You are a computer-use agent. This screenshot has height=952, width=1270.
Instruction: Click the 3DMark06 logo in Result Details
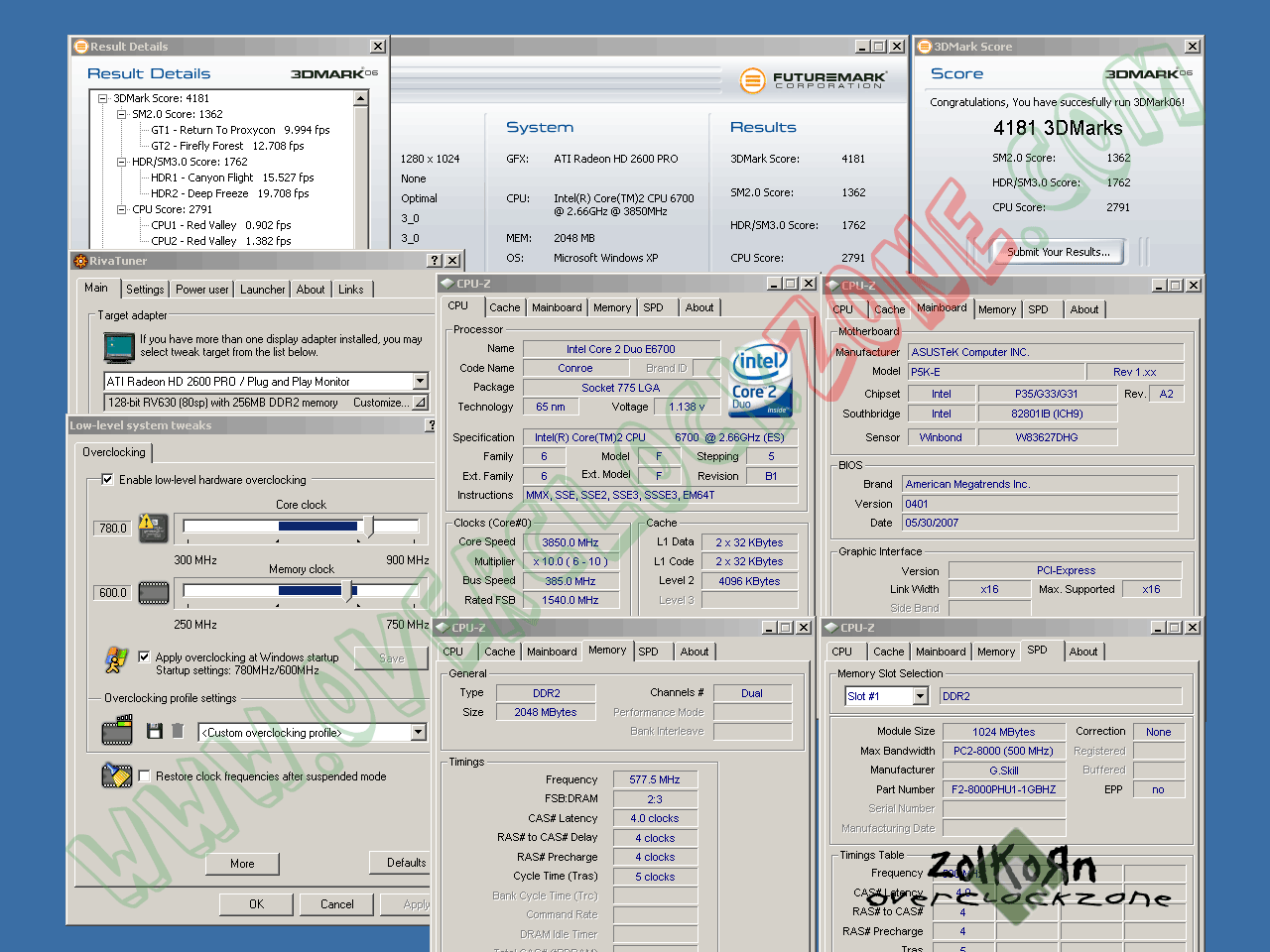click(333, 73)
